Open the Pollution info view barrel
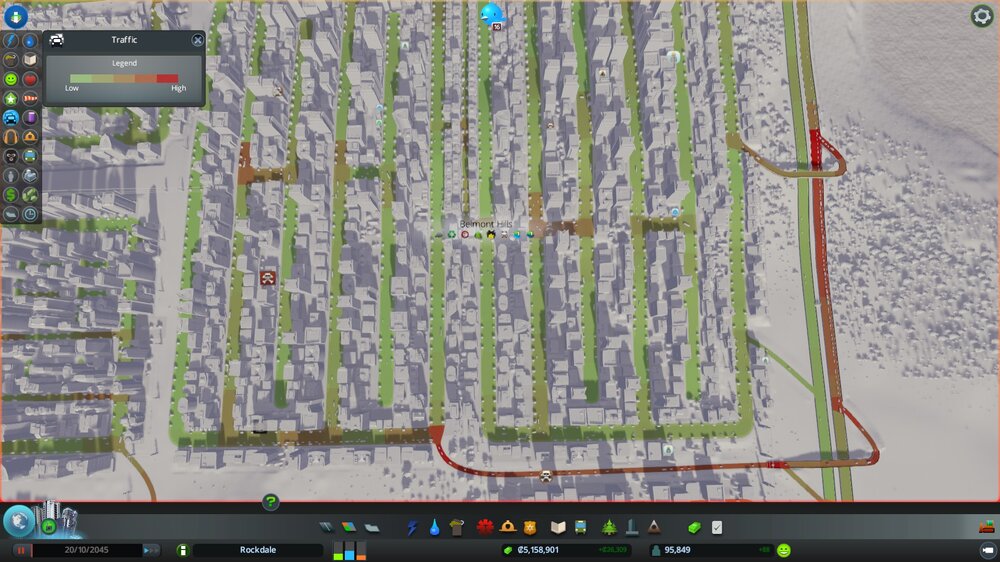The width and height of the screenshot is (1000, 562). click(30, 117)
